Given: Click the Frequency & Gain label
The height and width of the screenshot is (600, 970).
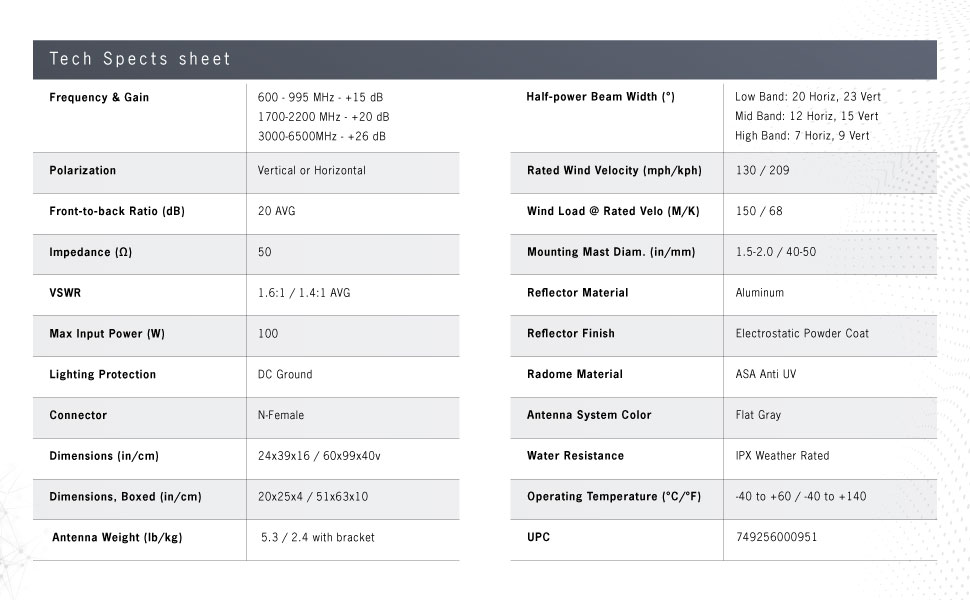Looking at the screenshot, I should pos(99,98).
